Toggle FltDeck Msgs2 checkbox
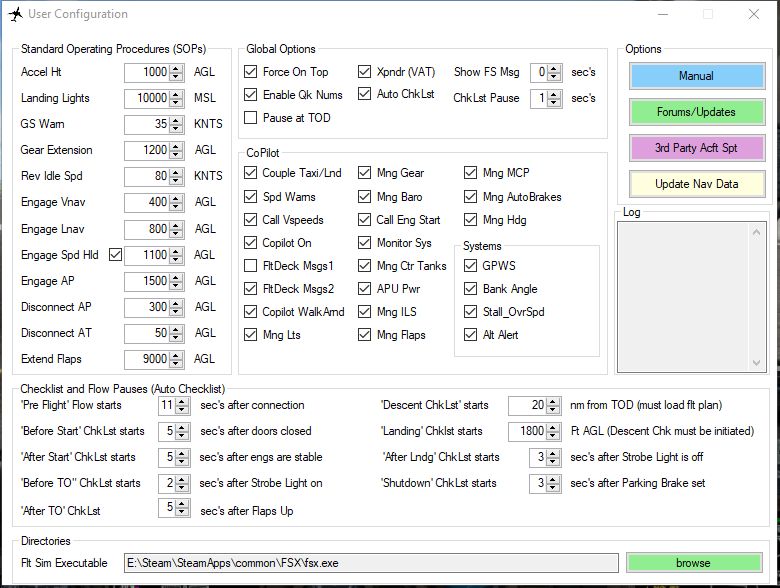 pos(251,289)
